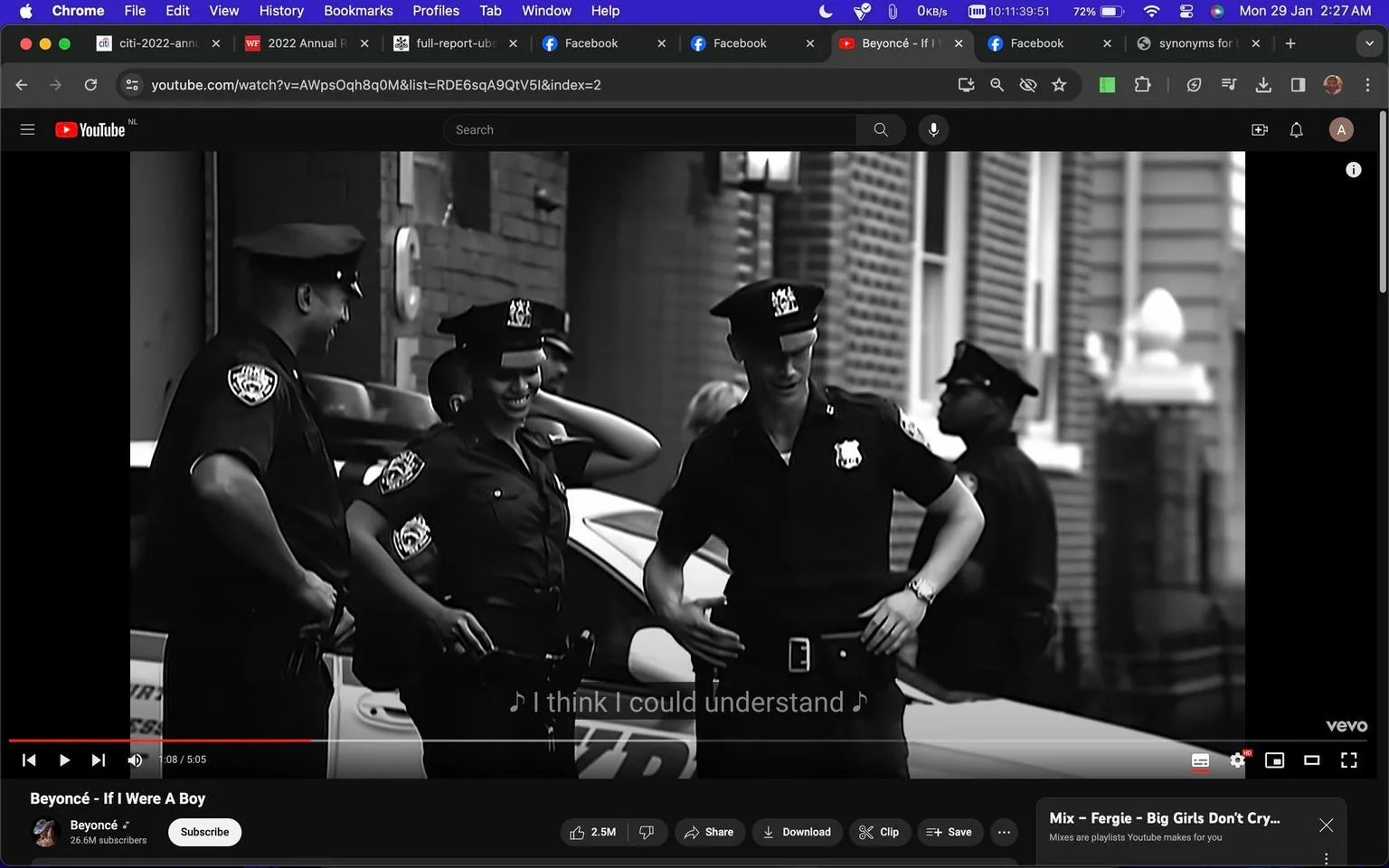This screenshot has width=1389, height=868.
Task: Open mix playlist options menu
Action: click(x=1326, y=857)
